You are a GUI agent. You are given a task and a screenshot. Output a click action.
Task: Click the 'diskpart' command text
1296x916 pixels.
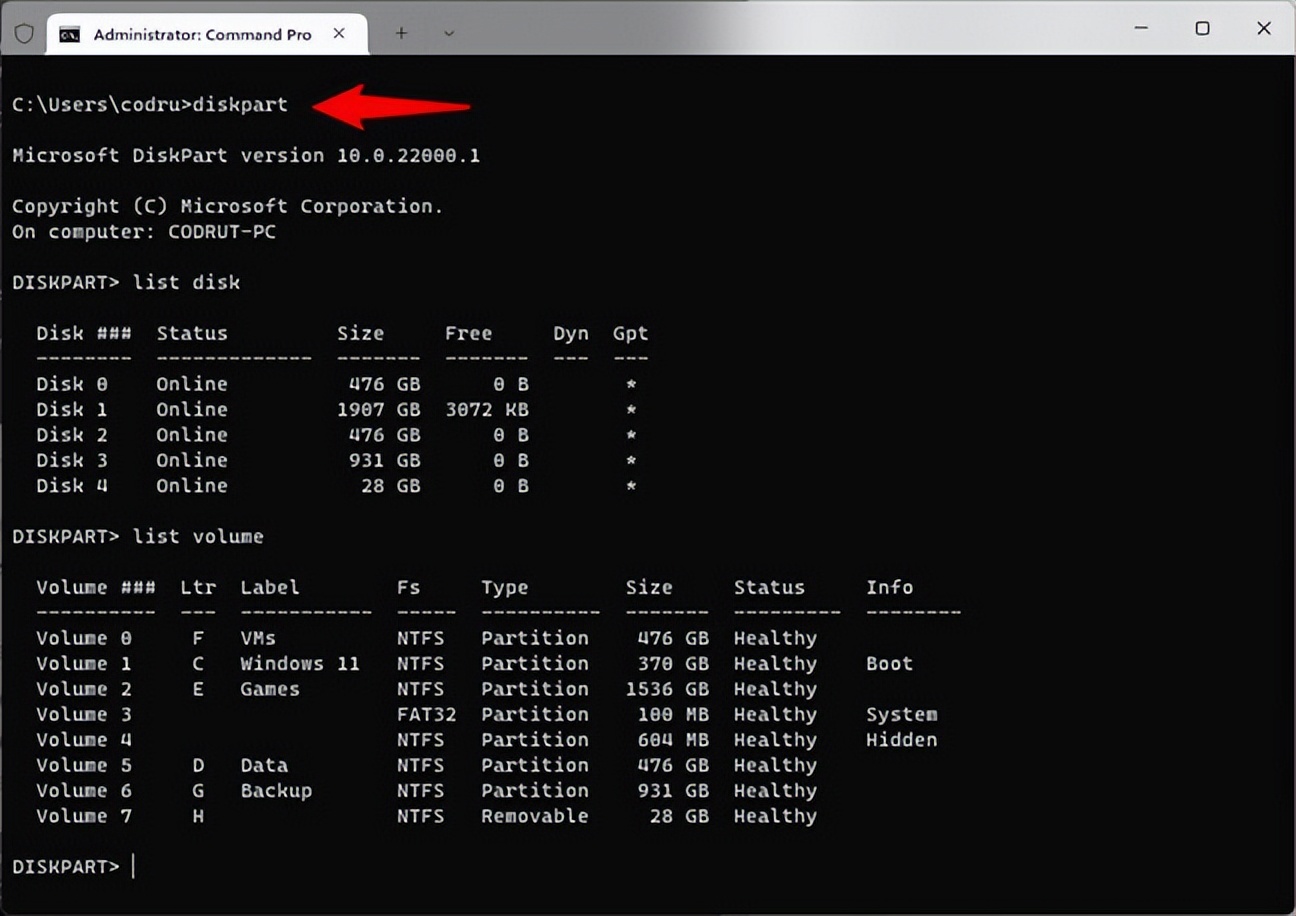point(240,105)
